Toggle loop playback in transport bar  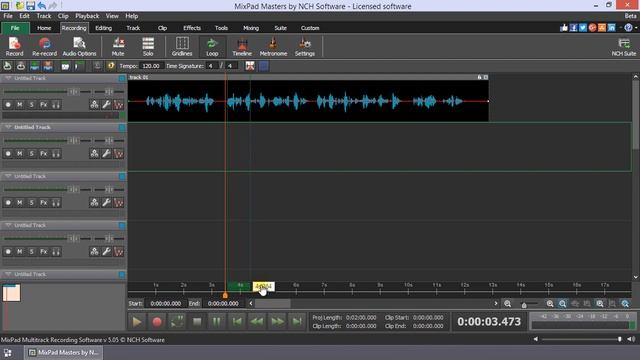pyautogui.click(x=177, y=322)
